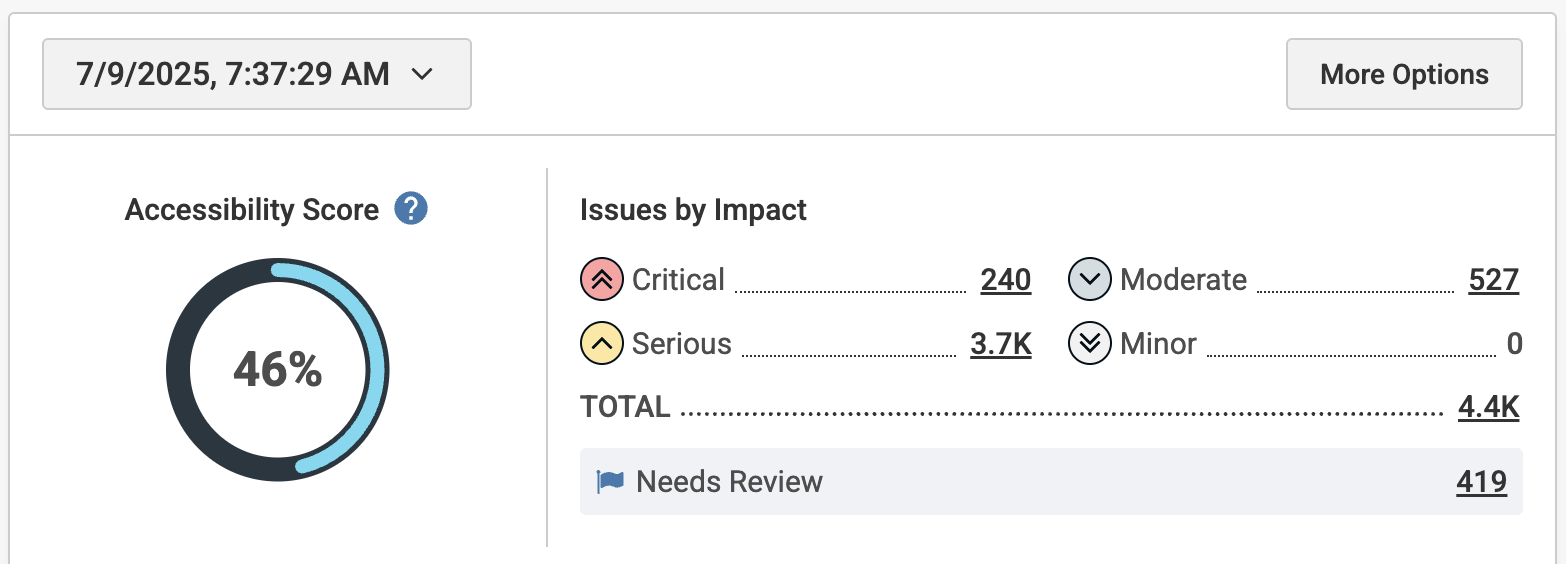Image resolution: width=1566 pixels, height=564 pixels.
Task: Click the Minor issues count of 0
Action: [x=1514, y=344]
